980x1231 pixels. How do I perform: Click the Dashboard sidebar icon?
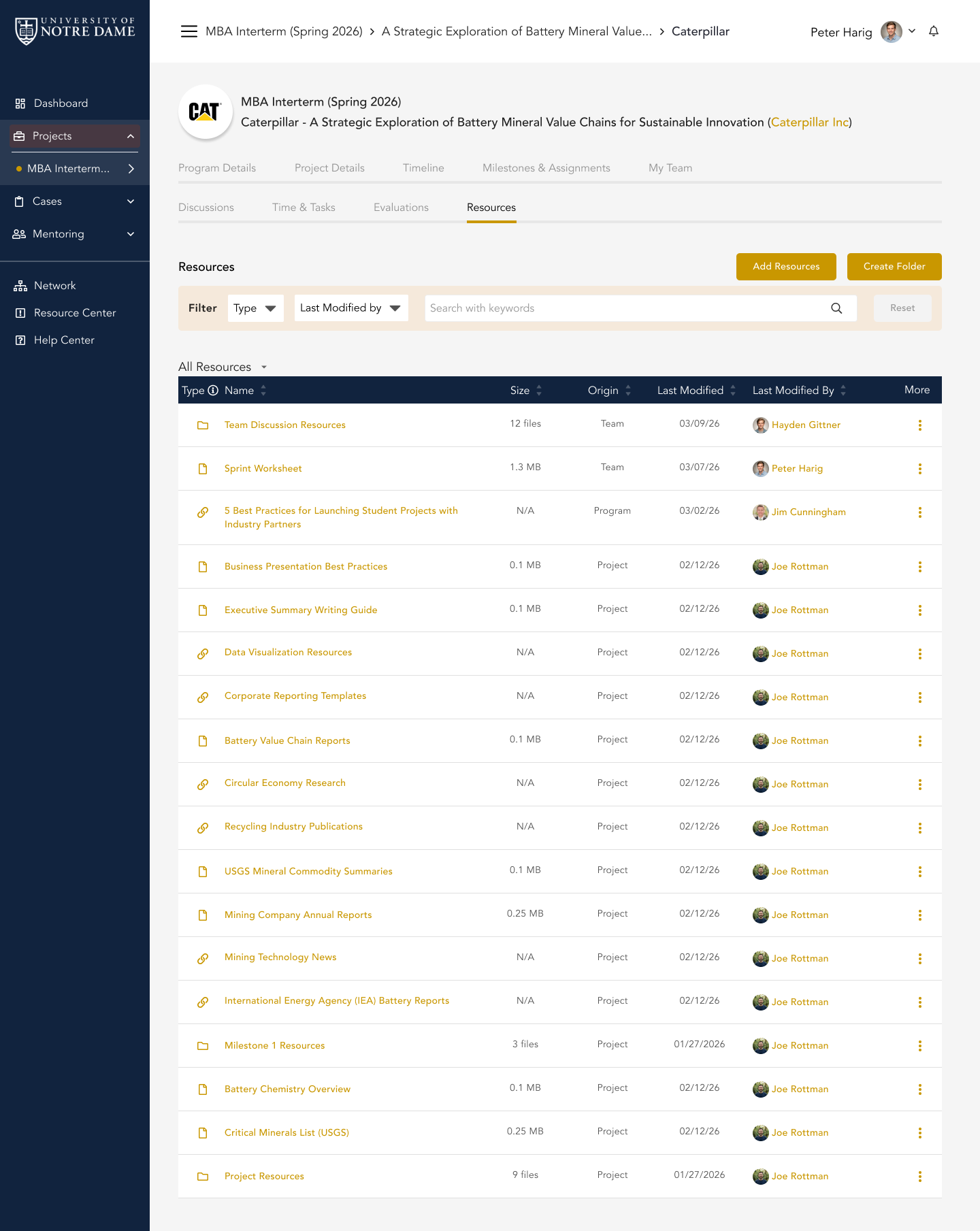click(x=20, y=103)
